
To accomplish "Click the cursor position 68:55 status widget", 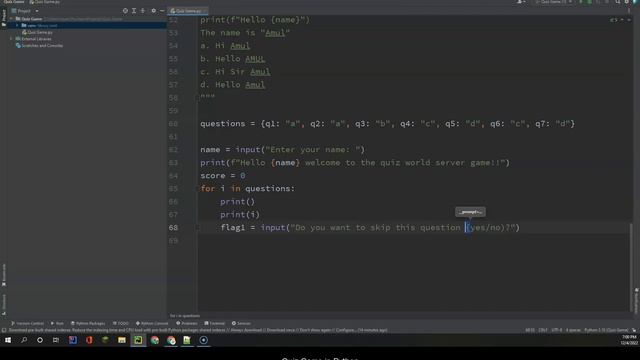I will (x=530, y=330).
